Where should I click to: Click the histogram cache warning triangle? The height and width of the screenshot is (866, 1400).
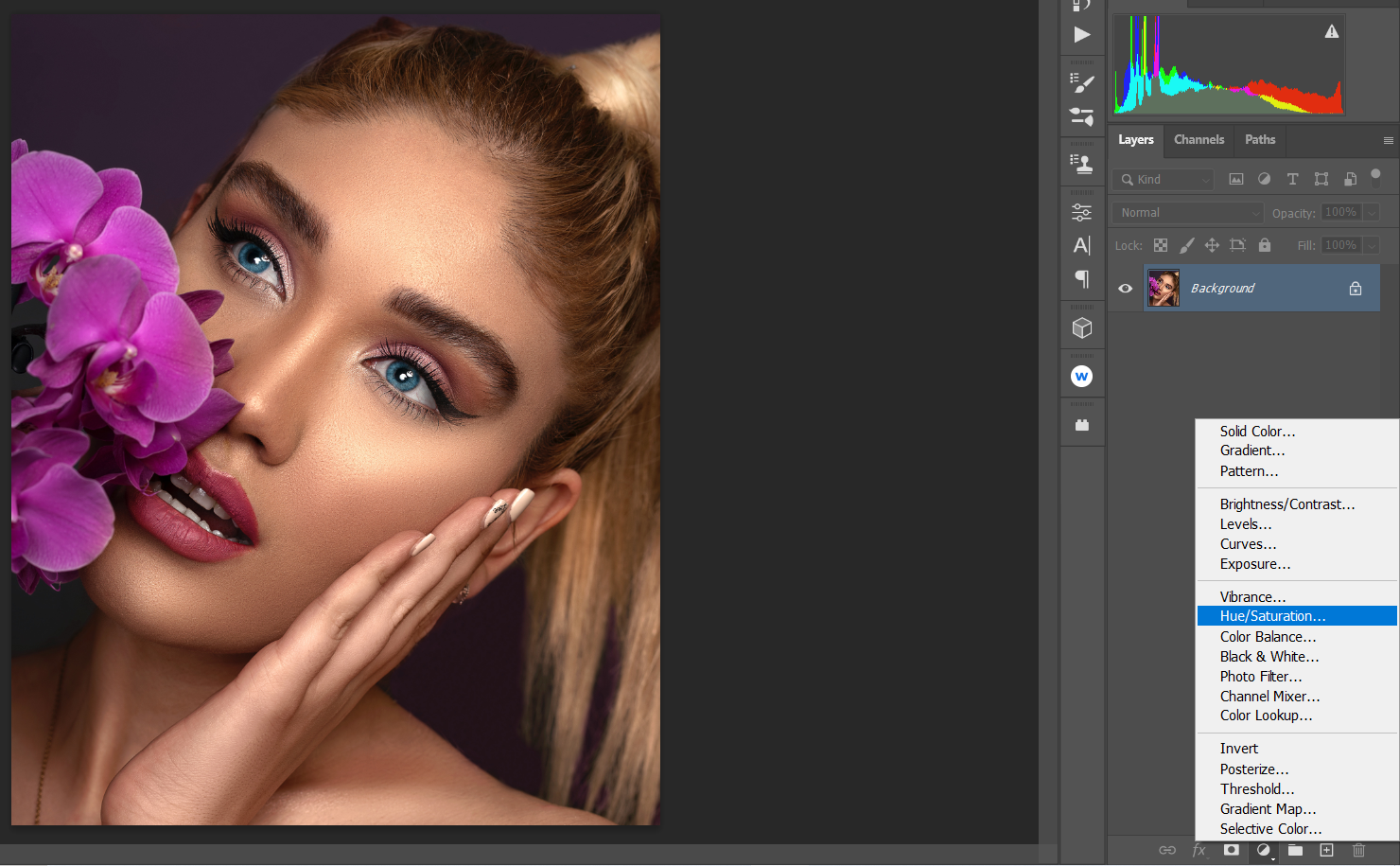[1332, 31]
